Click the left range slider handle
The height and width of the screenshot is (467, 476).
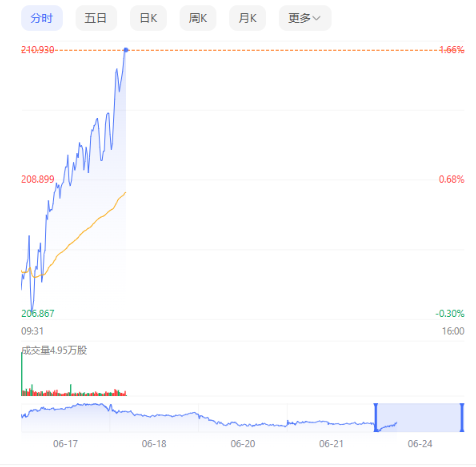(x=376, y=417)
